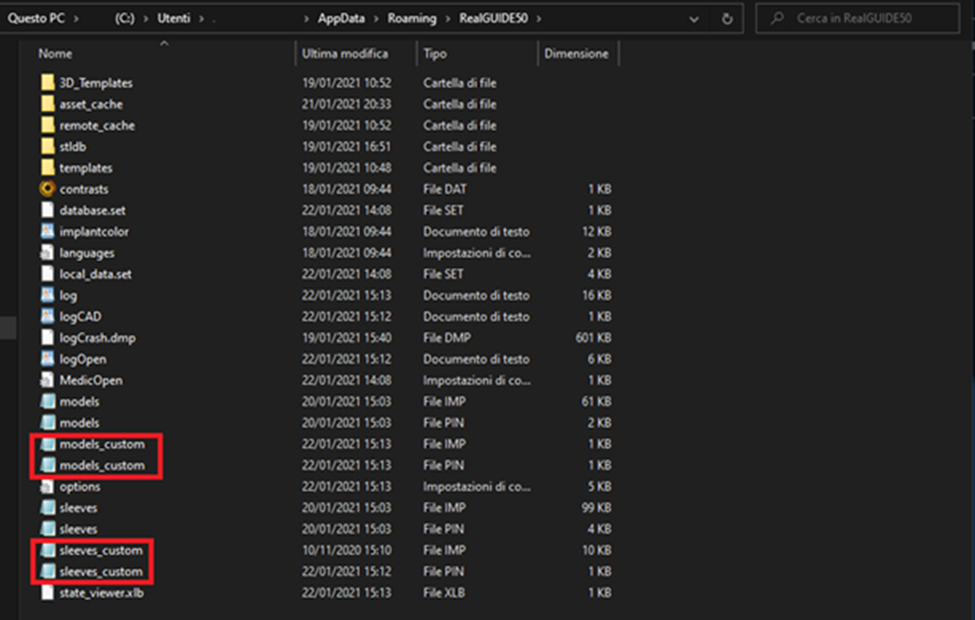Sort files by the Nome column header
This screenshot has height=620, width=975.
[56, 53]
